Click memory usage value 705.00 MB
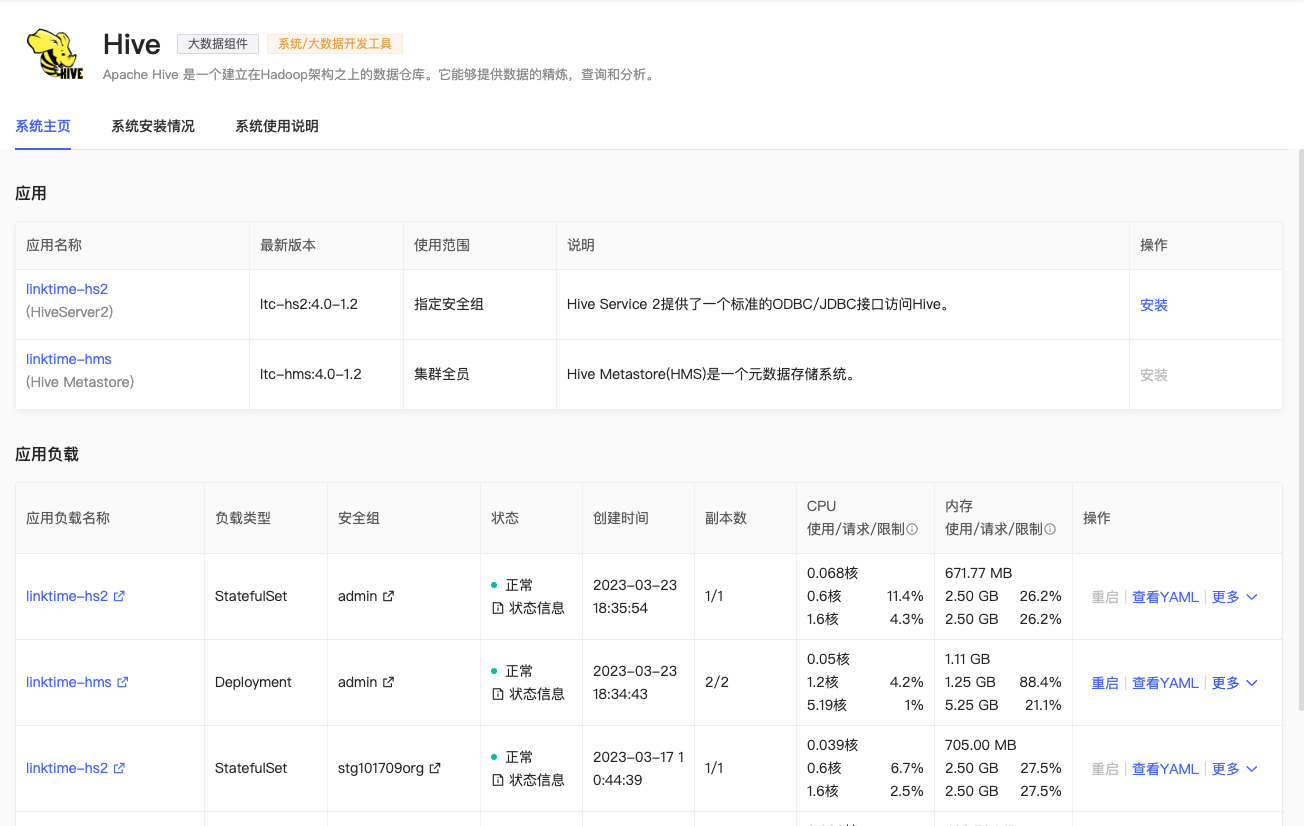This screenshot has height=826, width=1304. coord(981,745)
